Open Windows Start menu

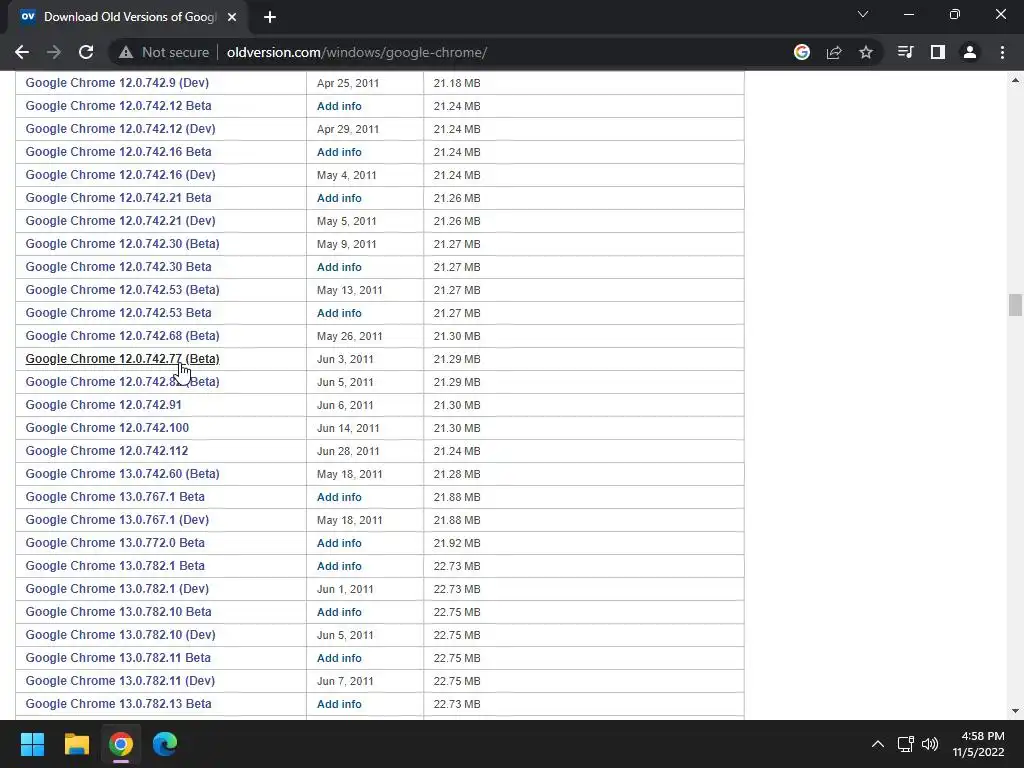pyautogui.click(x=32, y=744)
